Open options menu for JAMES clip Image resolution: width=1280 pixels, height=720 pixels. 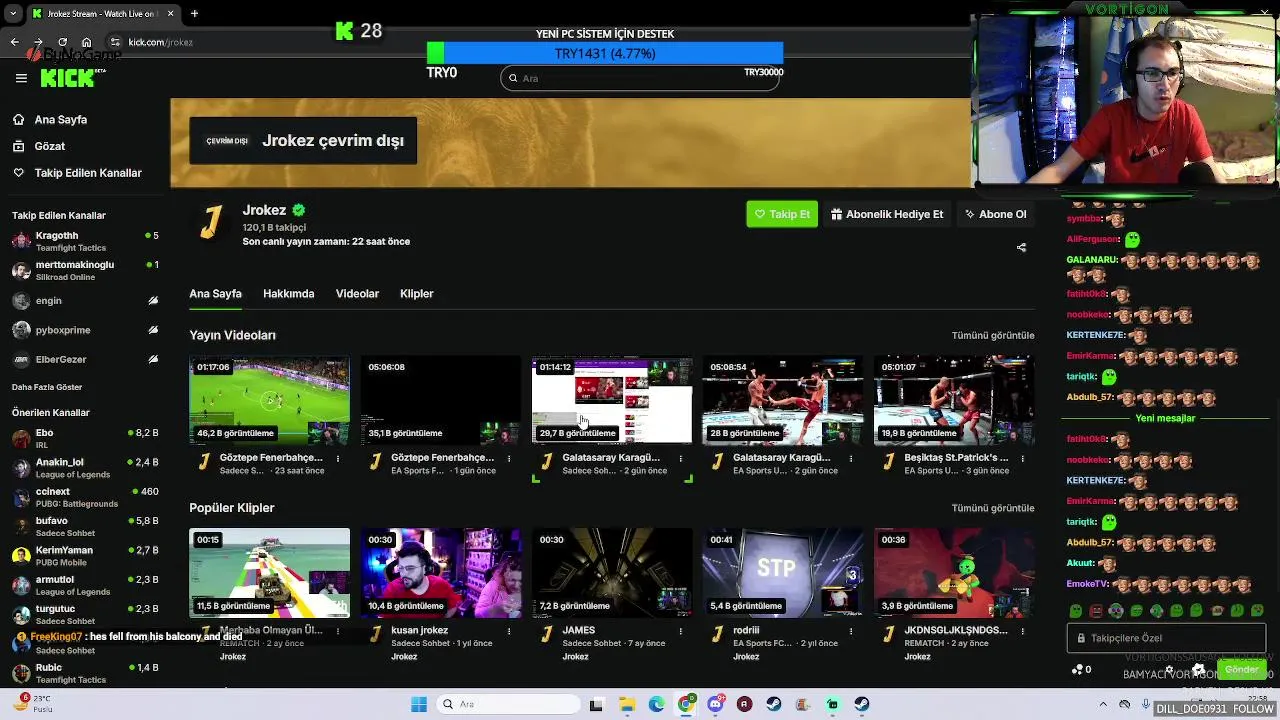[x=680, y=632]
